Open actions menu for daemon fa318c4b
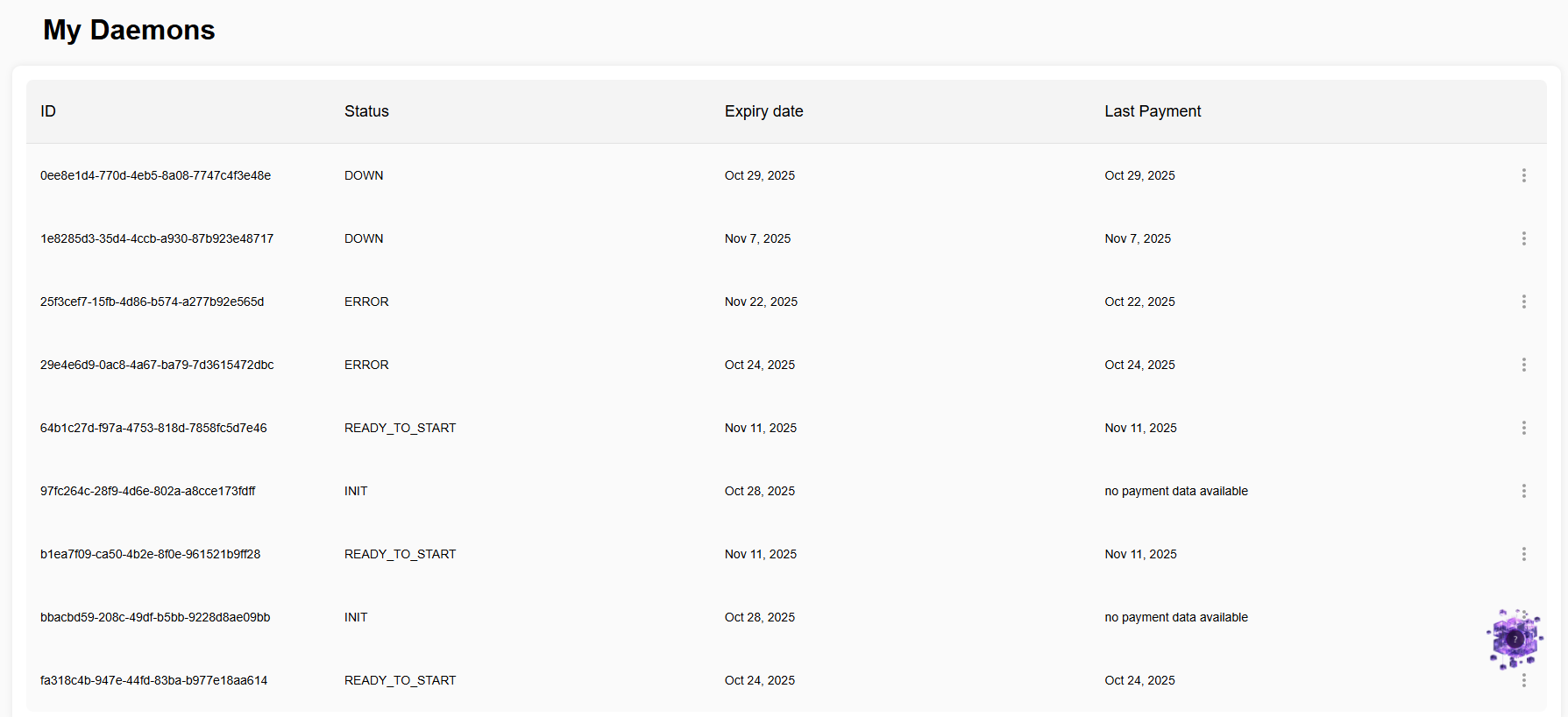The image size is (1568, 717). tap(1523, 681)
